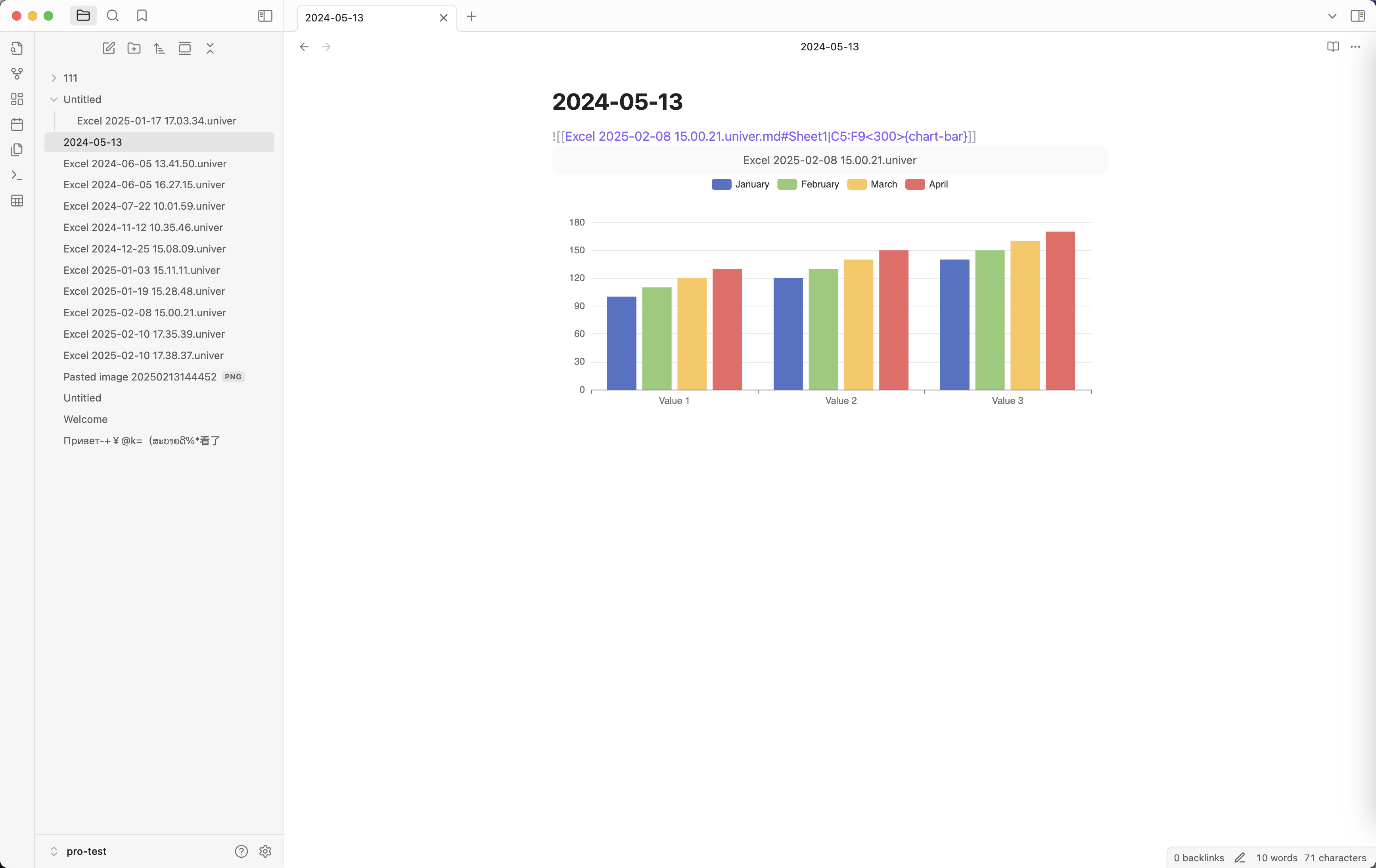Create a new folder in the file explorer
Image resolution: width=1376 pixels, height=868 pixels.
[134, 48]
